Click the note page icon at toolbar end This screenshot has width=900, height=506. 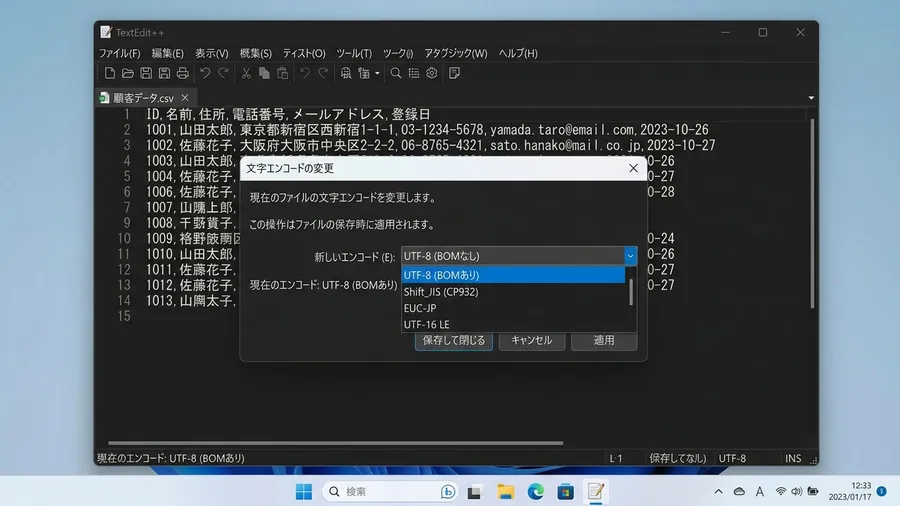[454, 73]
